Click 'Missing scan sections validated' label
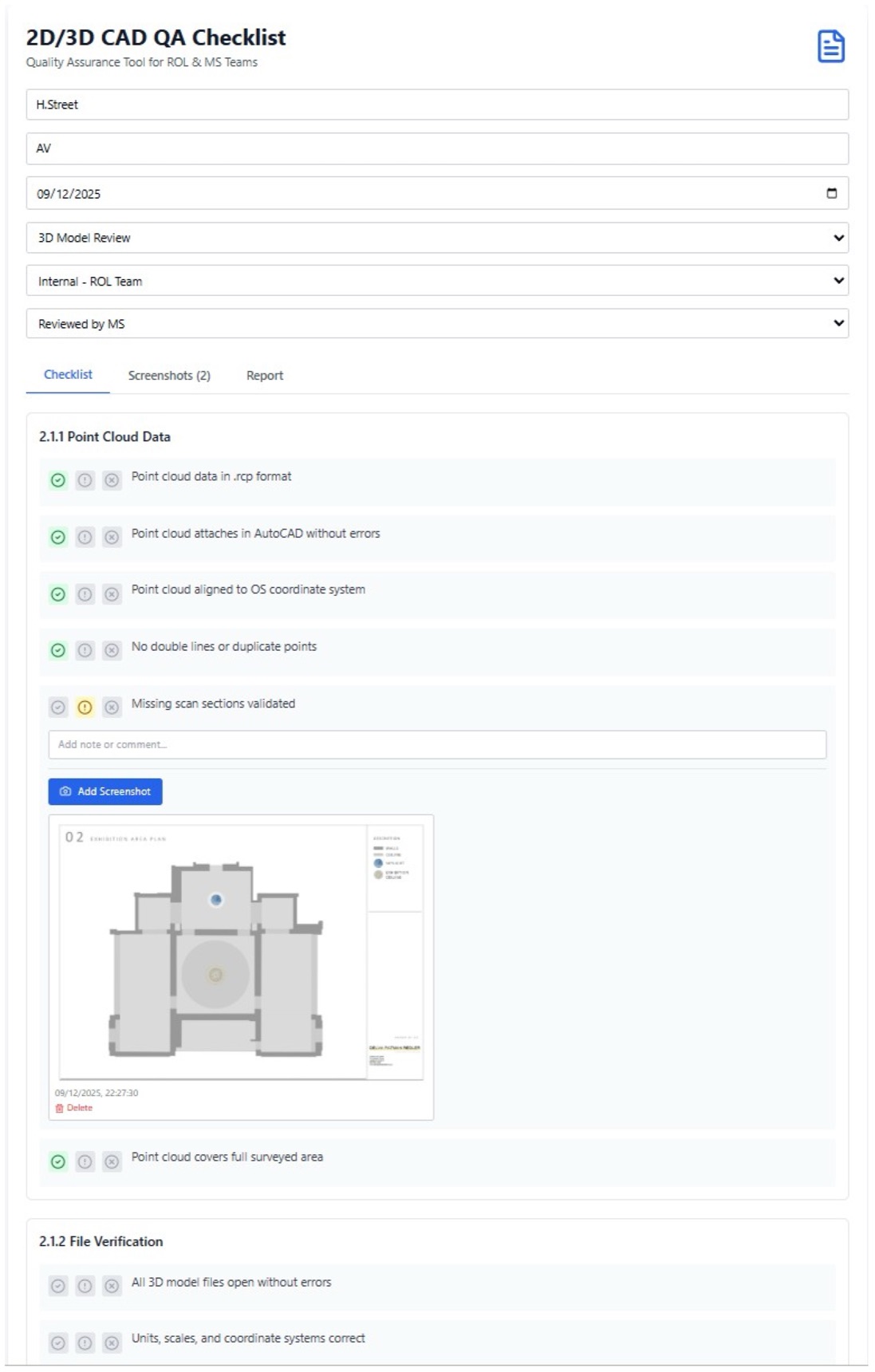The image size is (875, 1372). tap(213, 704)
